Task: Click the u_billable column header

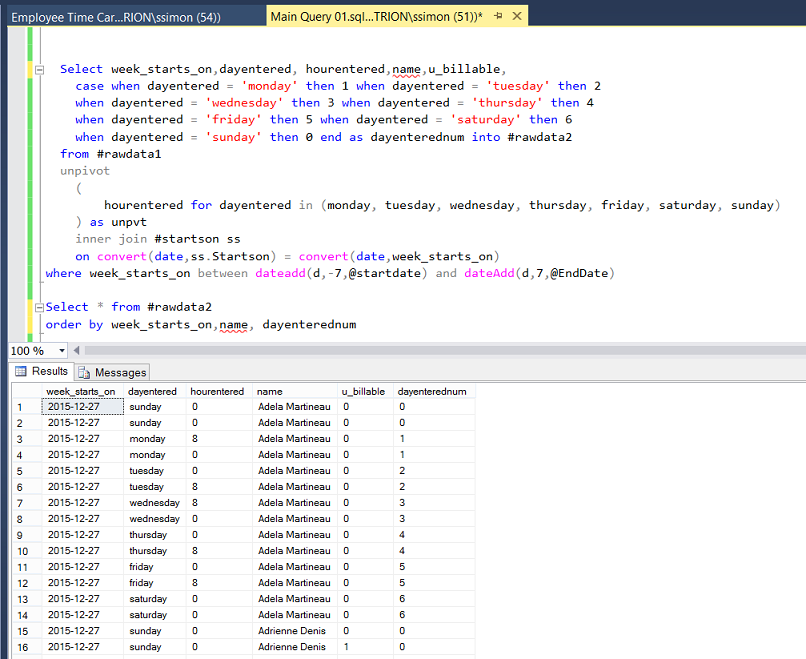Action: [363, 391]
